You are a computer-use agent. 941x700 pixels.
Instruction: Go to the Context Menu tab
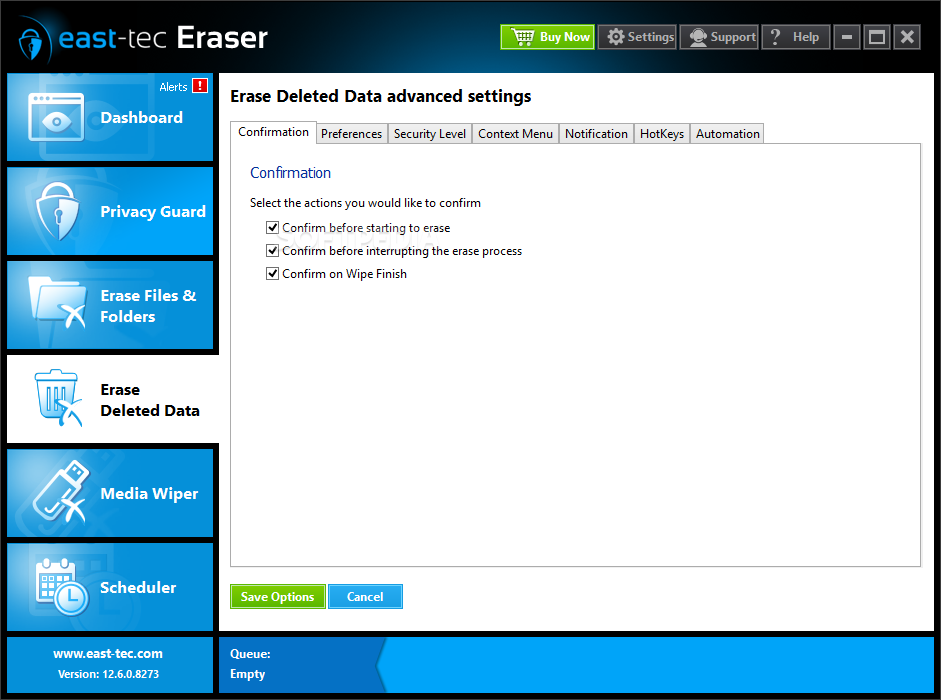pos(516,133)
